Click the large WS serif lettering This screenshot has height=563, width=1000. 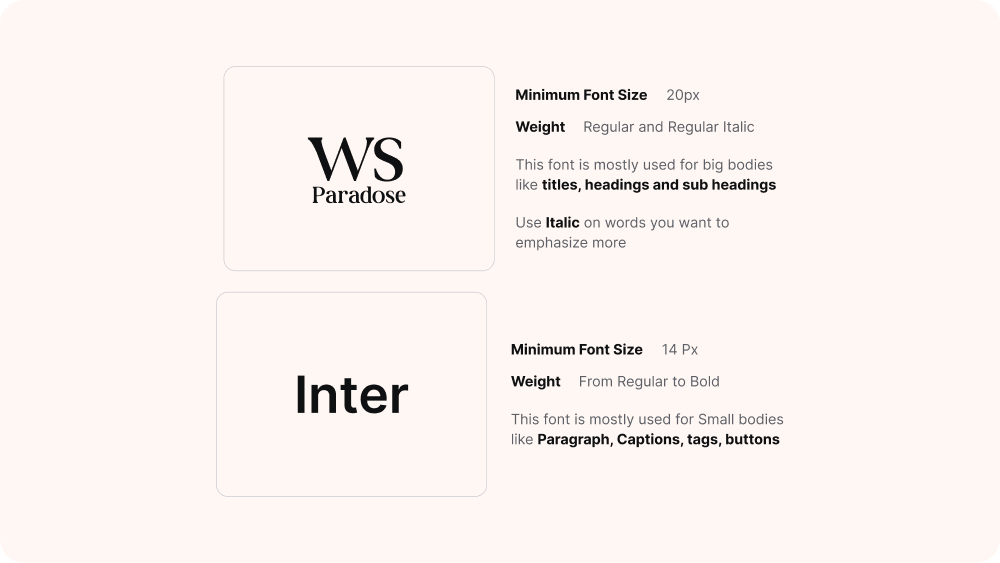pyautogui.click(x=356, y=160)
